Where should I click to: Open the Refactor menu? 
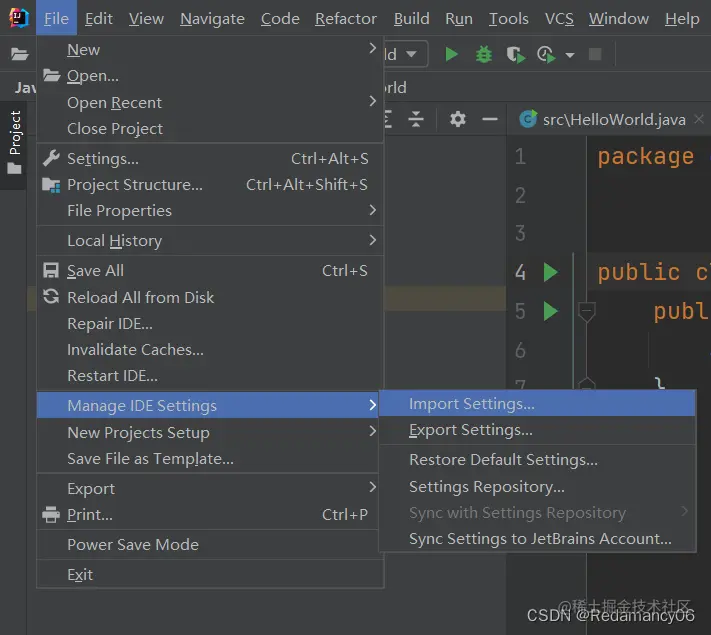coord(346,19)
